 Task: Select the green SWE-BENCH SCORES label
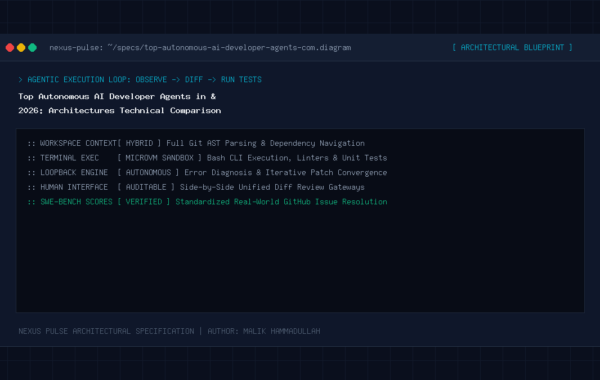click(x=76, y=202)
